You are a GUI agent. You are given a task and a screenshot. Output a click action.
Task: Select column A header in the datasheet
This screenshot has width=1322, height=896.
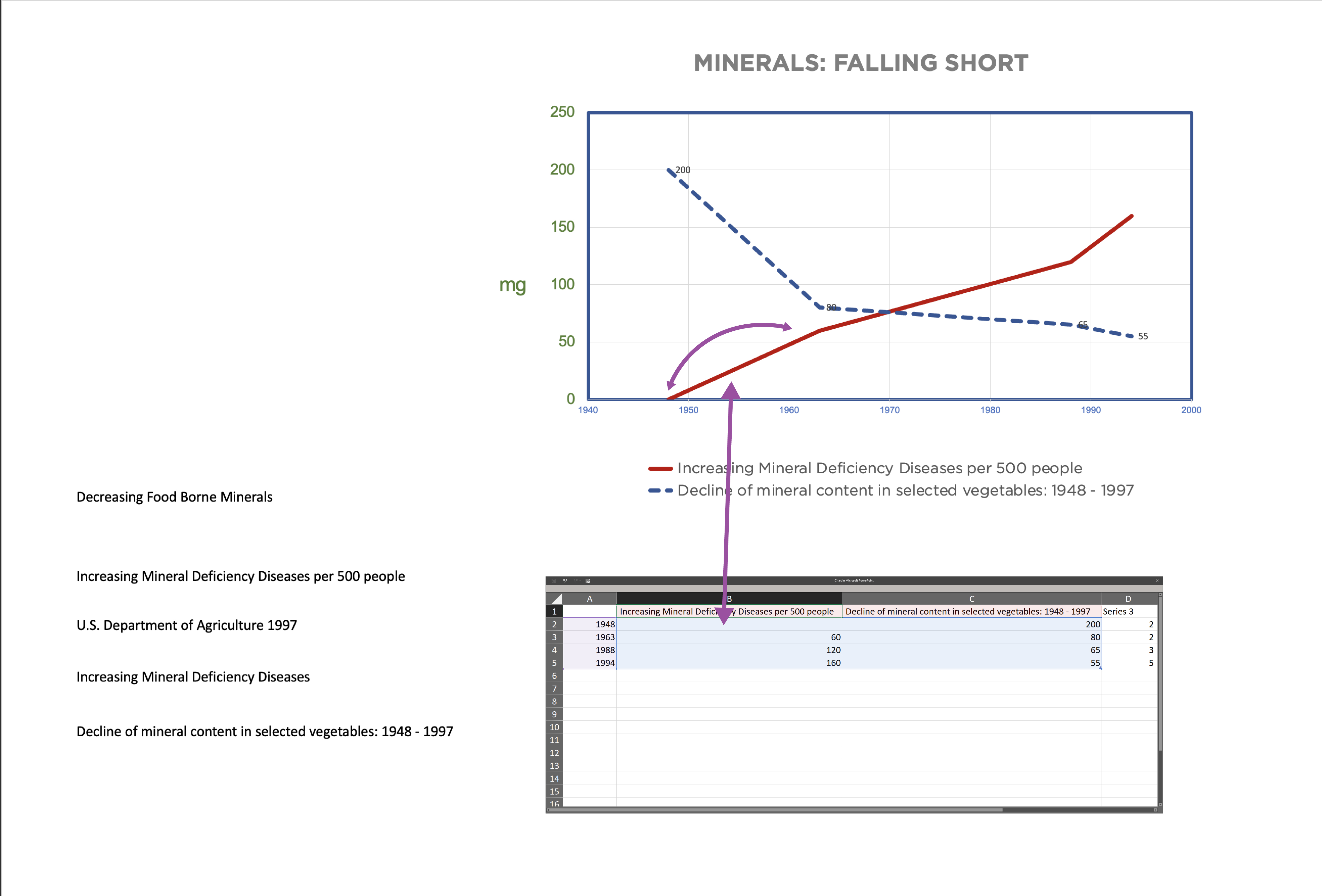tap(589, 599)
